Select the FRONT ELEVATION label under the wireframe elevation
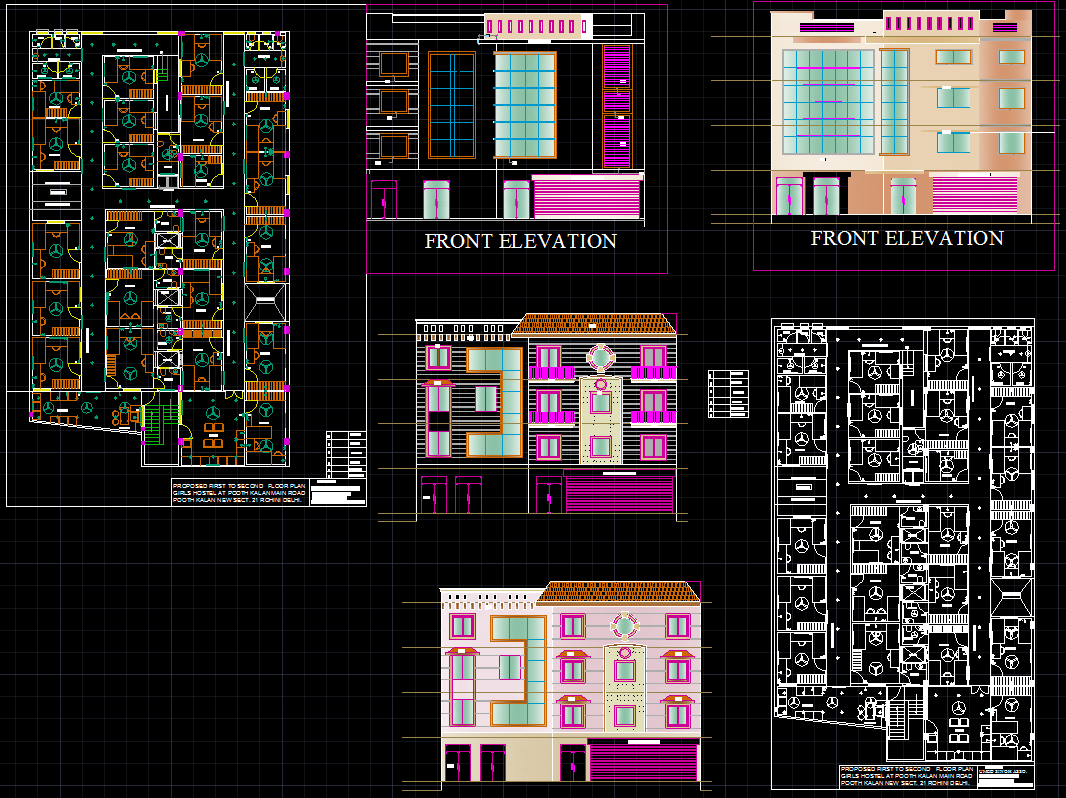This screenshot has width=1066, height=798. click(x=520, y=241)
